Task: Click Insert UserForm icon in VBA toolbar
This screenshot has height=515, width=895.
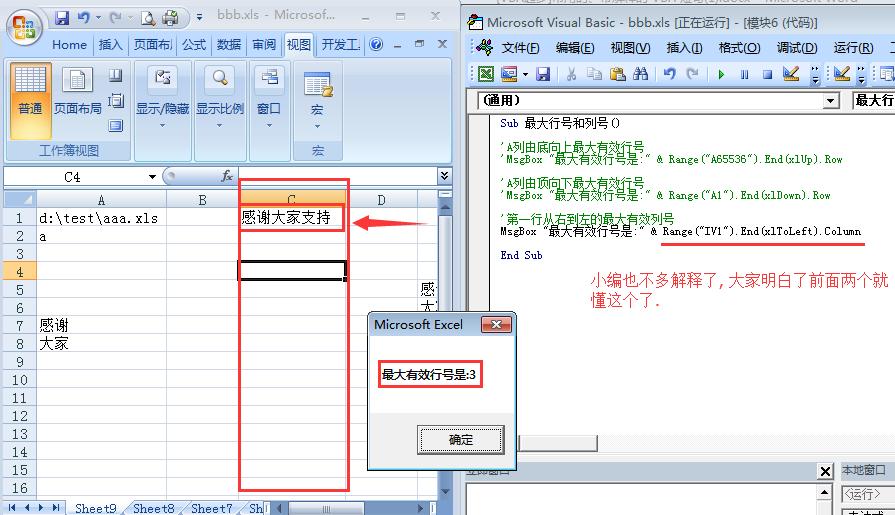Action: pyautogui.click(x=509, y=74)
